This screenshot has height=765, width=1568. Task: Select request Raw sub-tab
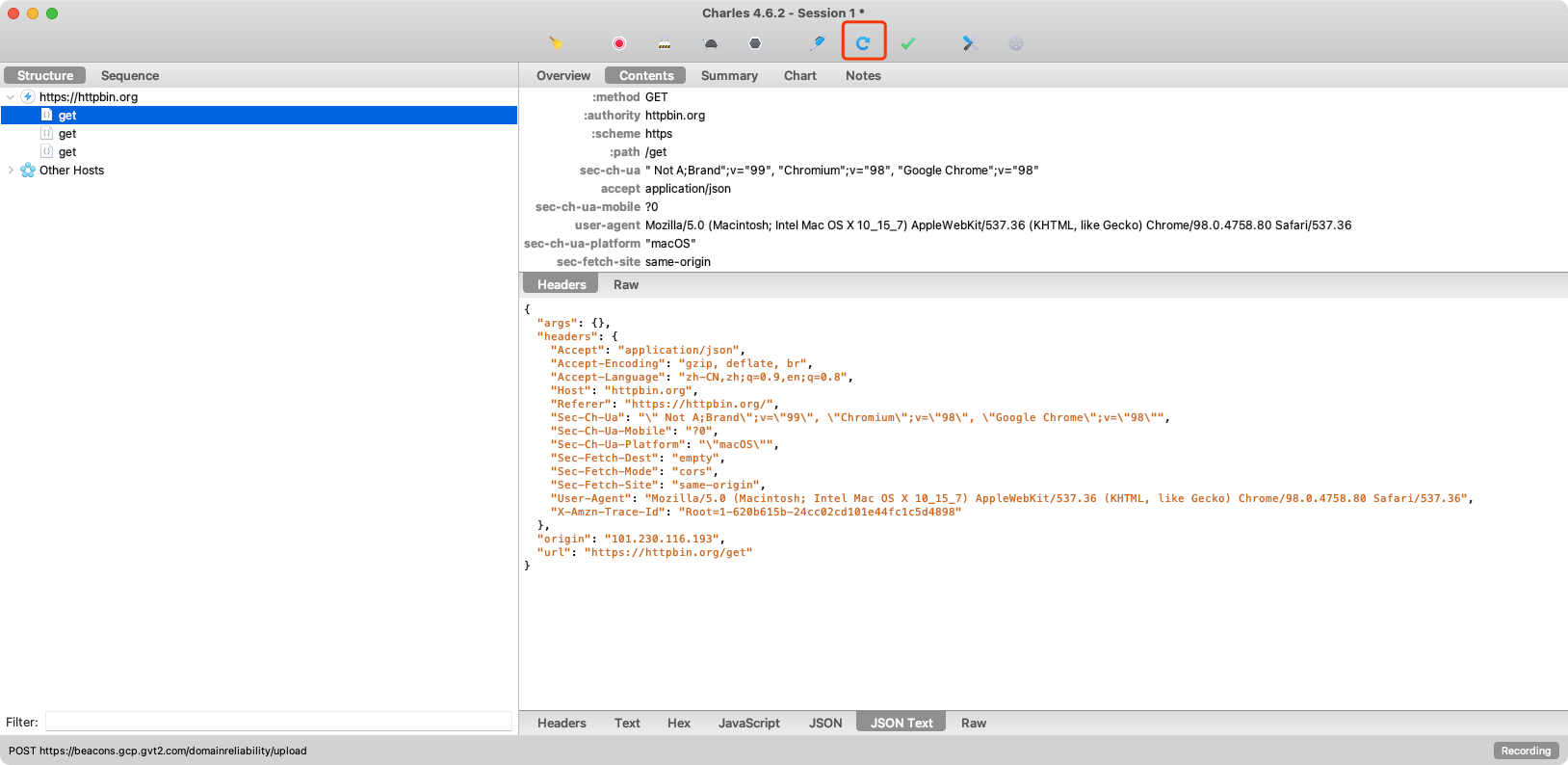[x=626, y=284]
